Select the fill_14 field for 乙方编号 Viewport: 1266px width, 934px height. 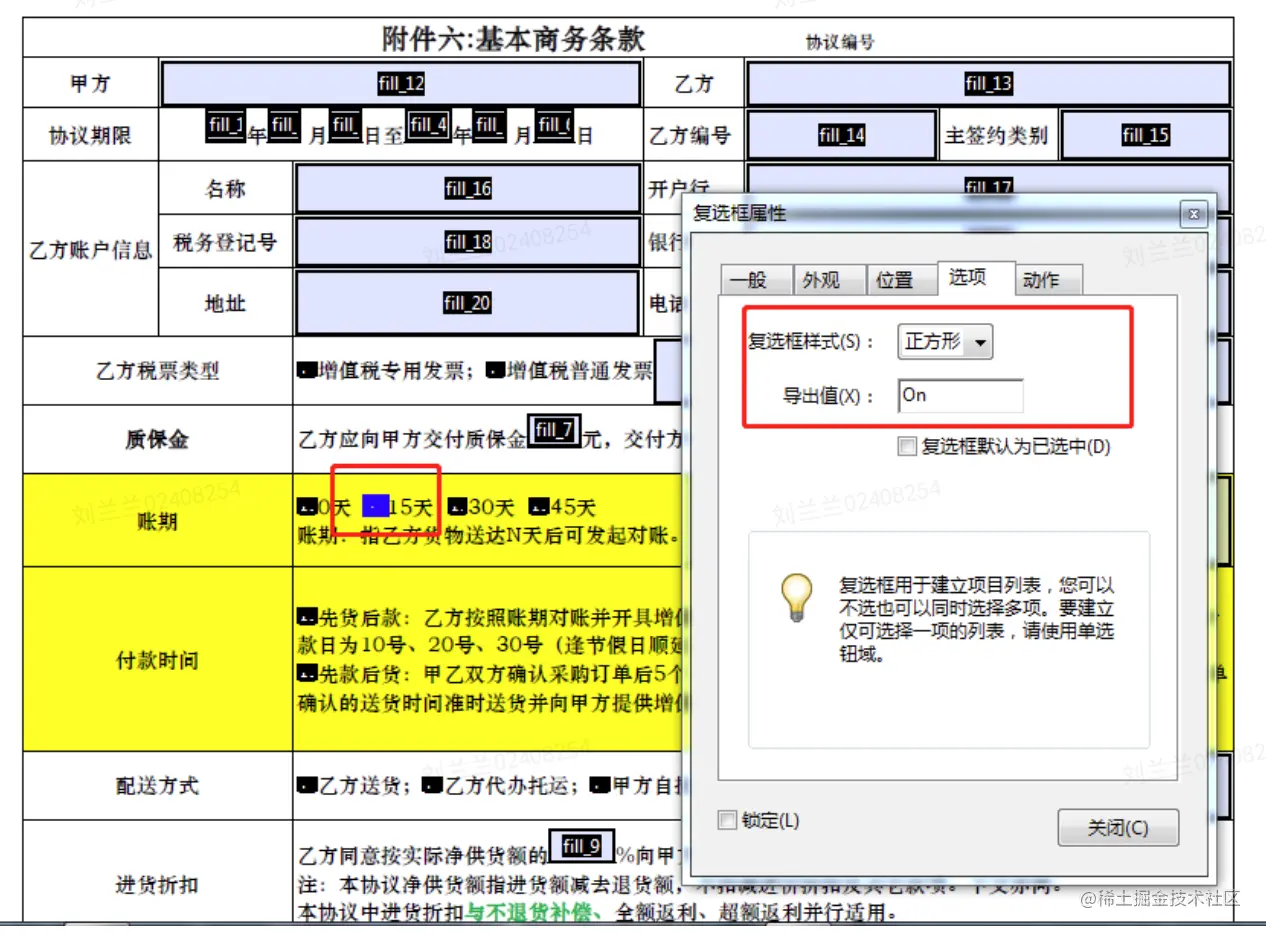tap(841, 136)
